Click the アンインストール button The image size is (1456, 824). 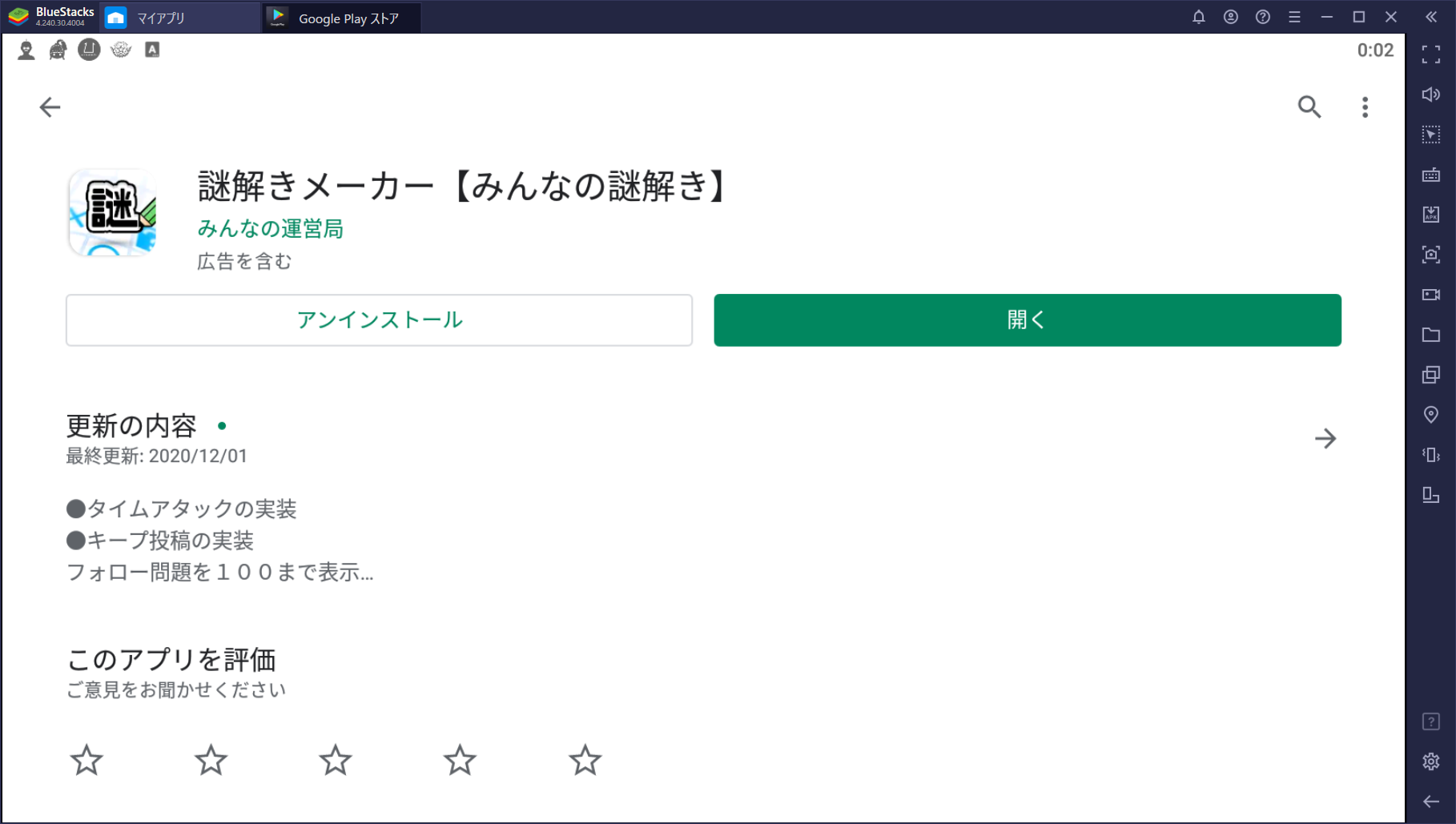tap(379, 320)
